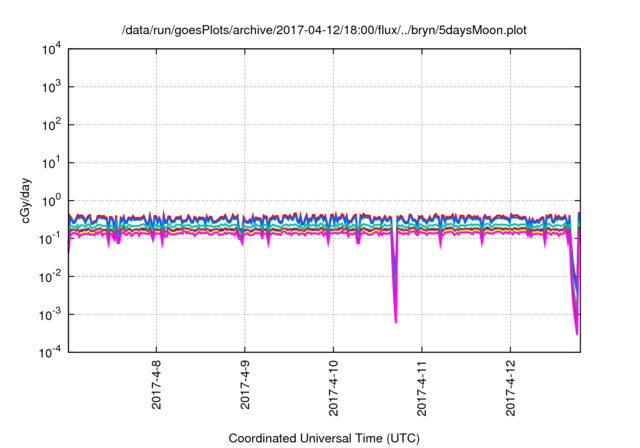This screenshot has height=448, width=640.
Task: Click the 2017-4-9 date tick label
Action: [245, 385]
